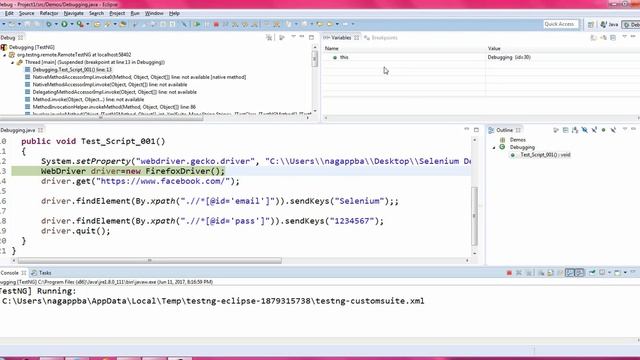This screenshot has width=640, height=360.
Task: Click the red Terminate button in the main toolbar
Action: (x=216, y=24)
